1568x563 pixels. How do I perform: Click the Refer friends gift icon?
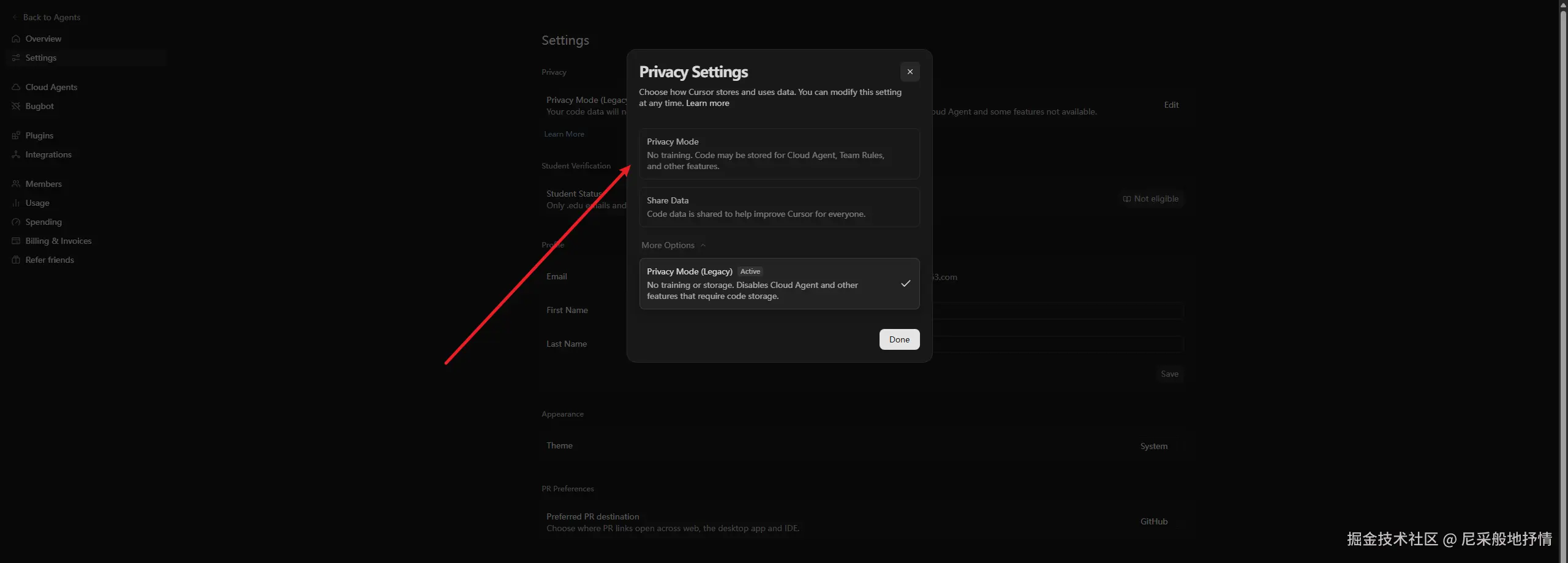(x=16, y=260)
